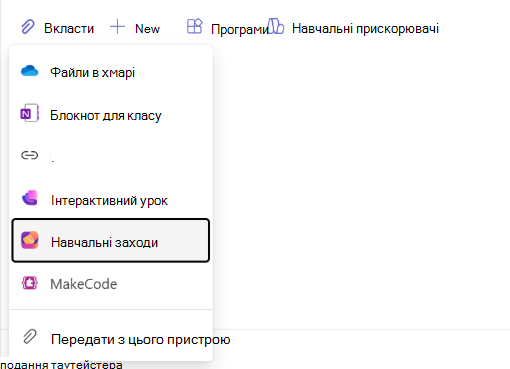510x369 pixels.
Task: Select the highlighted Навчальні заходи item
Action: pyautogui.click(x=111, y=240)
